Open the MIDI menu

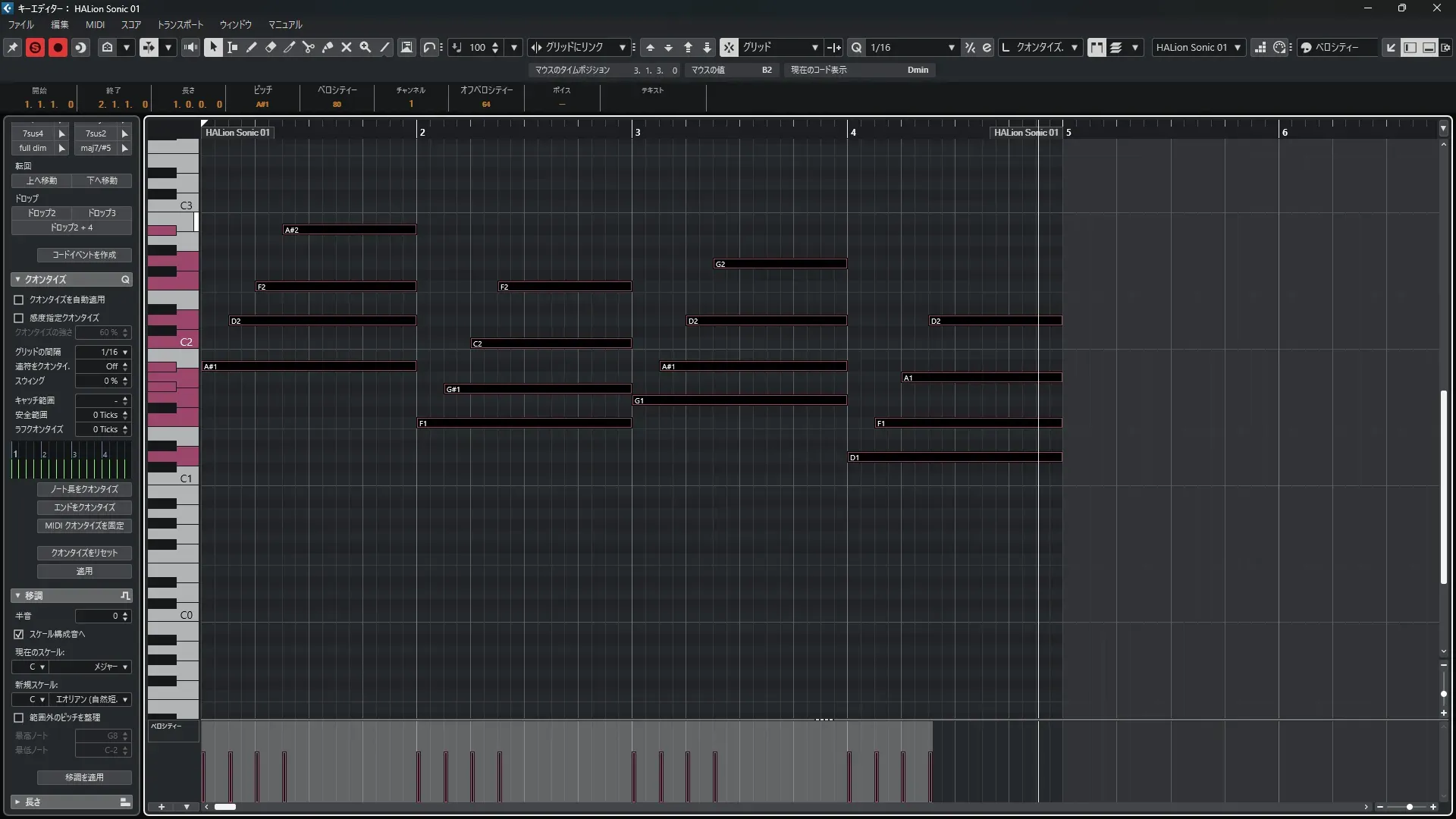95,24
